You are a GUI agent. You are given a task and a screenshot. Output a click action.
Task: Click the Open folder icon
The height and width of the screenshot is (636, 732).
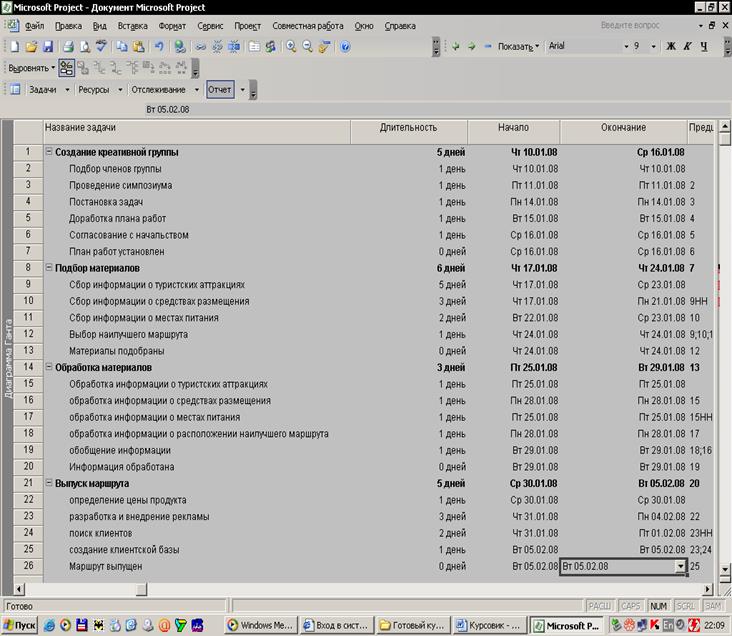click(31, 46)
